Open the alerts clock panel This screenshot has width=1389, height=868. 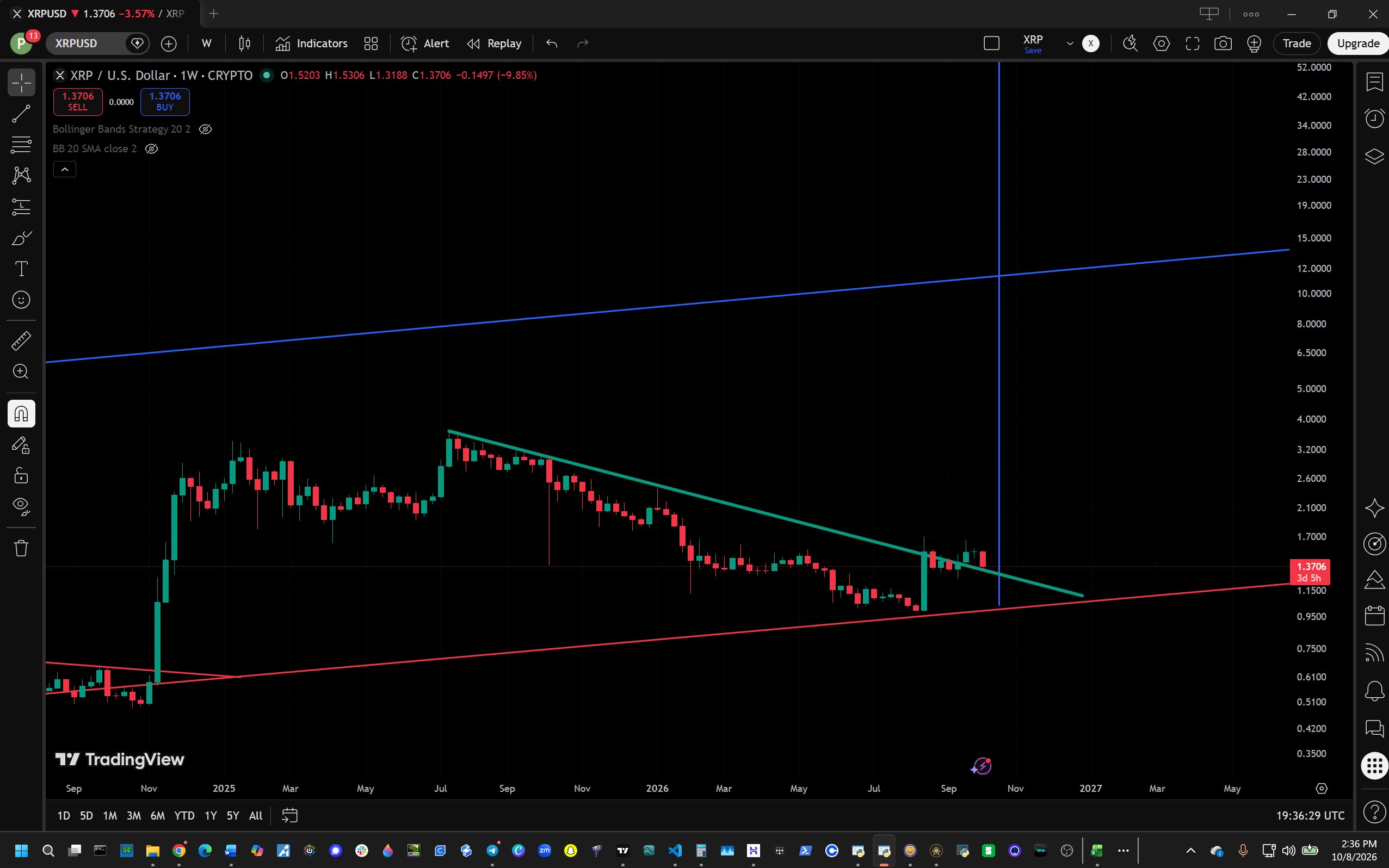coord(1374,119)
